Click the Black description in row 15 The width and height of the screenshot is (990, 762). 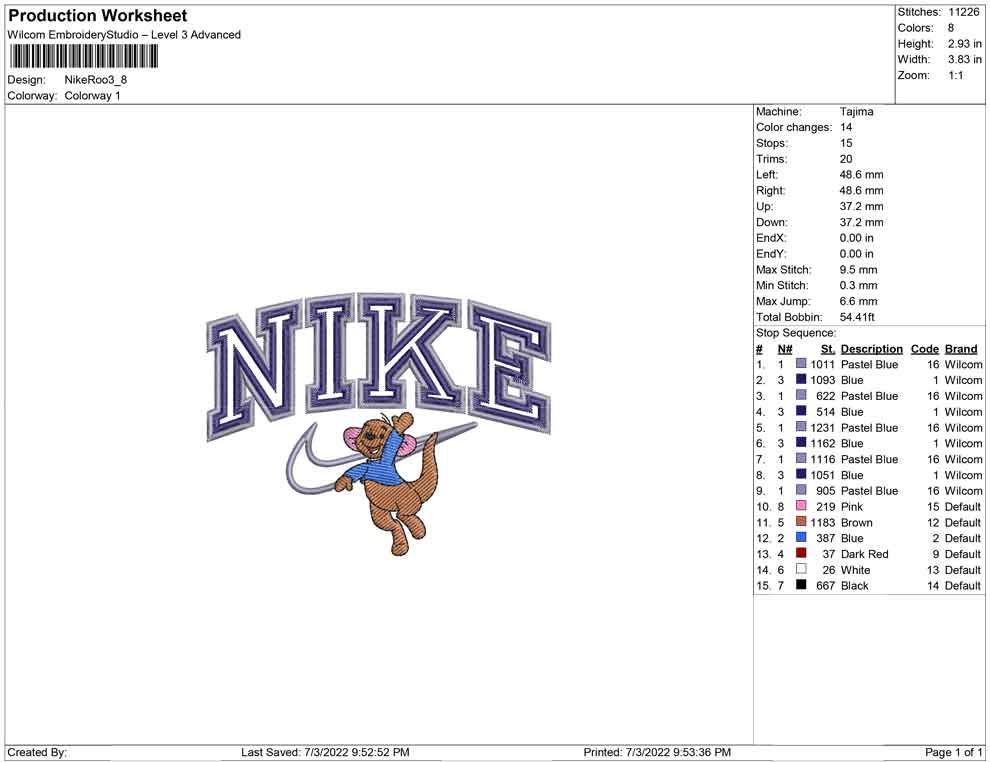tap(855, 585)
